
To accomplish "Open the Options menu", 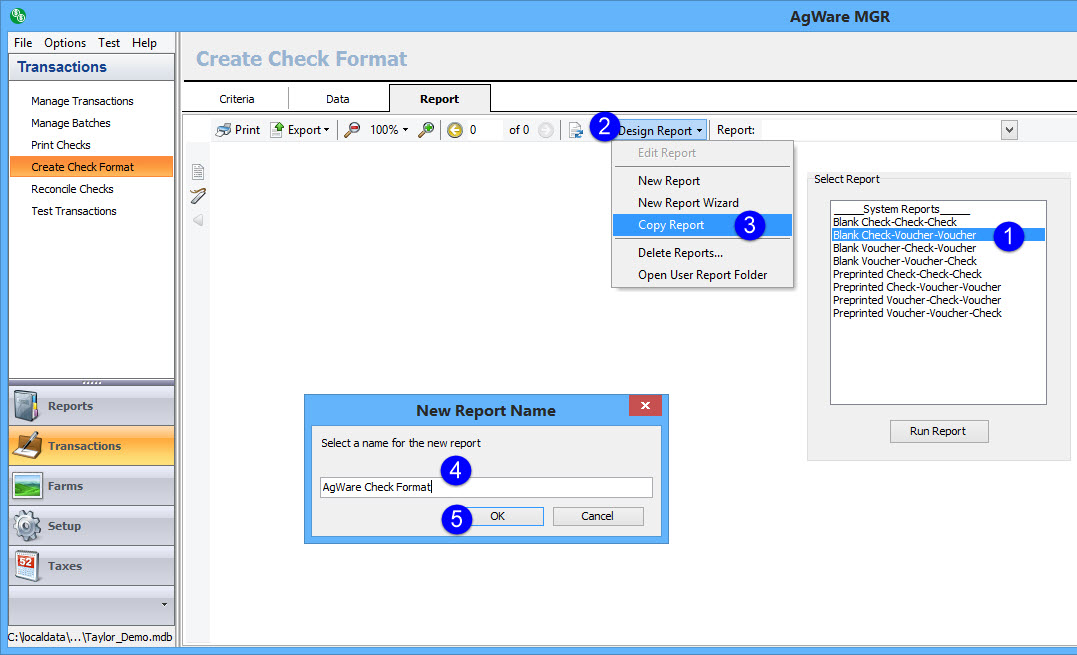I will click(x=65, y=43).
